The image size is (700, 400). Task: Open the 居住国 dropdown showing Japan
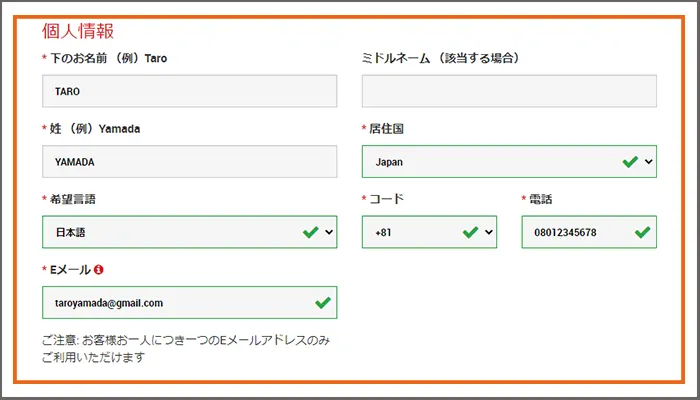pyautogui.click(x=509, y=162)
